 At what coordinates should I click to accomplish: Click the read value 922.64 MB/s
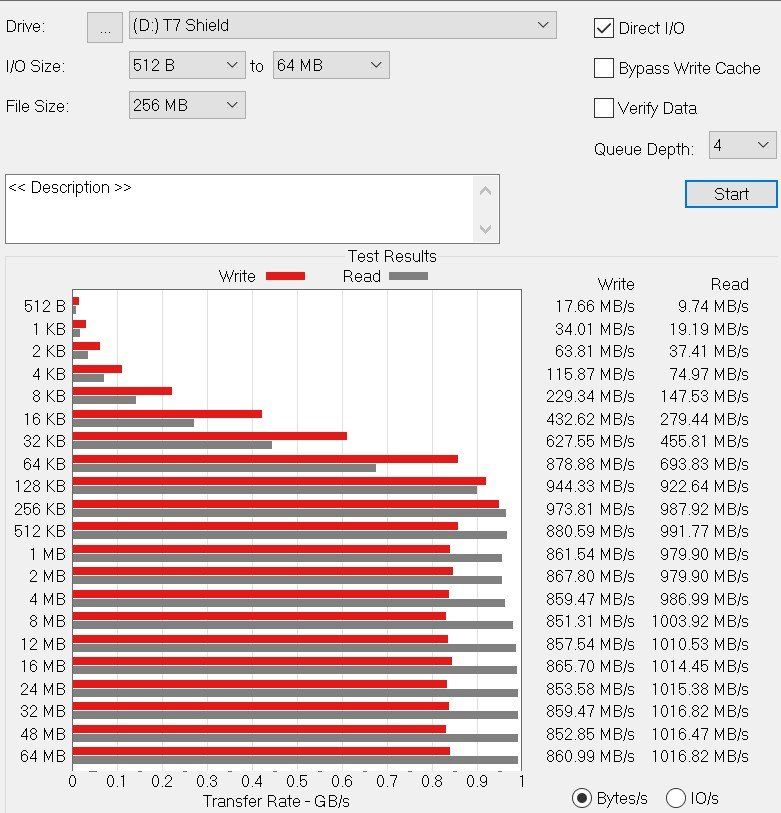click(x=704, y=486)
